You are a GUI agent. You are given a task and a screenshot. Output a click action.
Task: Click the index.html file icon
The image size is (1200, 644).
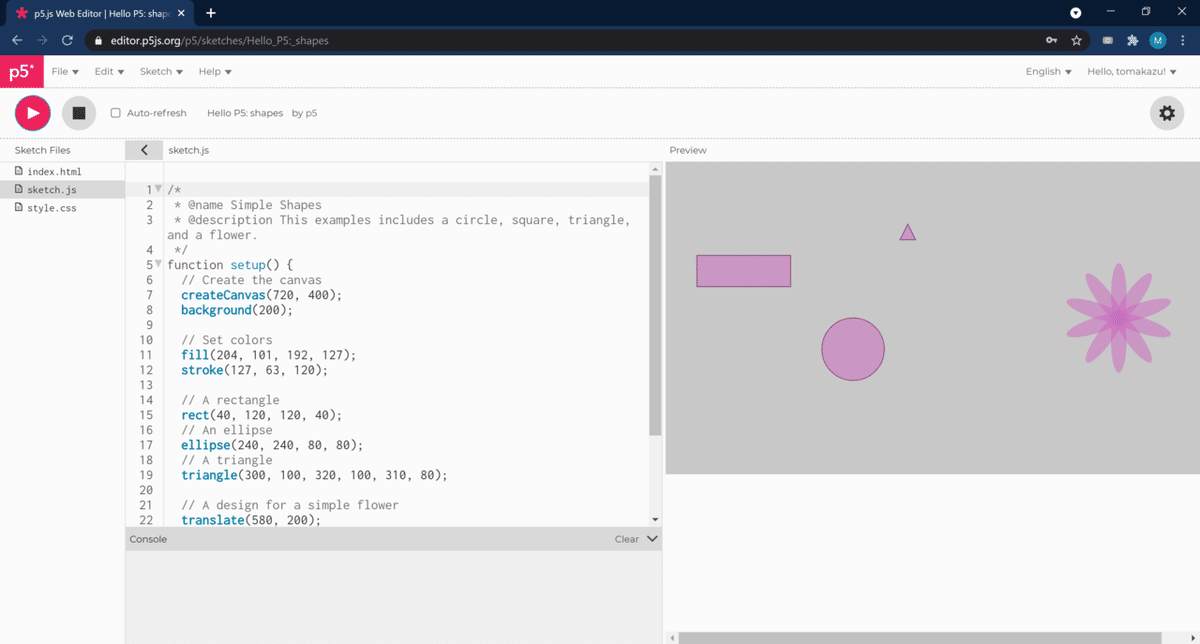tap(19, 171)
